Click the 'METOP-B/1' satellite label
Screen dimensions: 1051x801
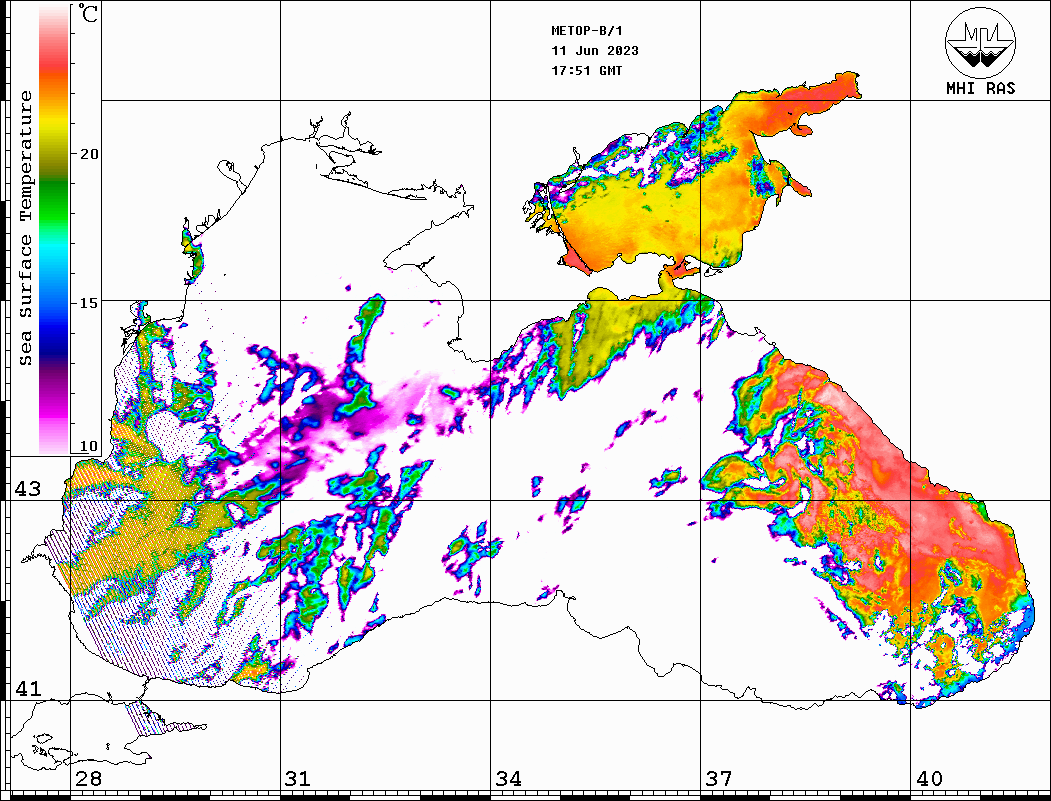587,31
